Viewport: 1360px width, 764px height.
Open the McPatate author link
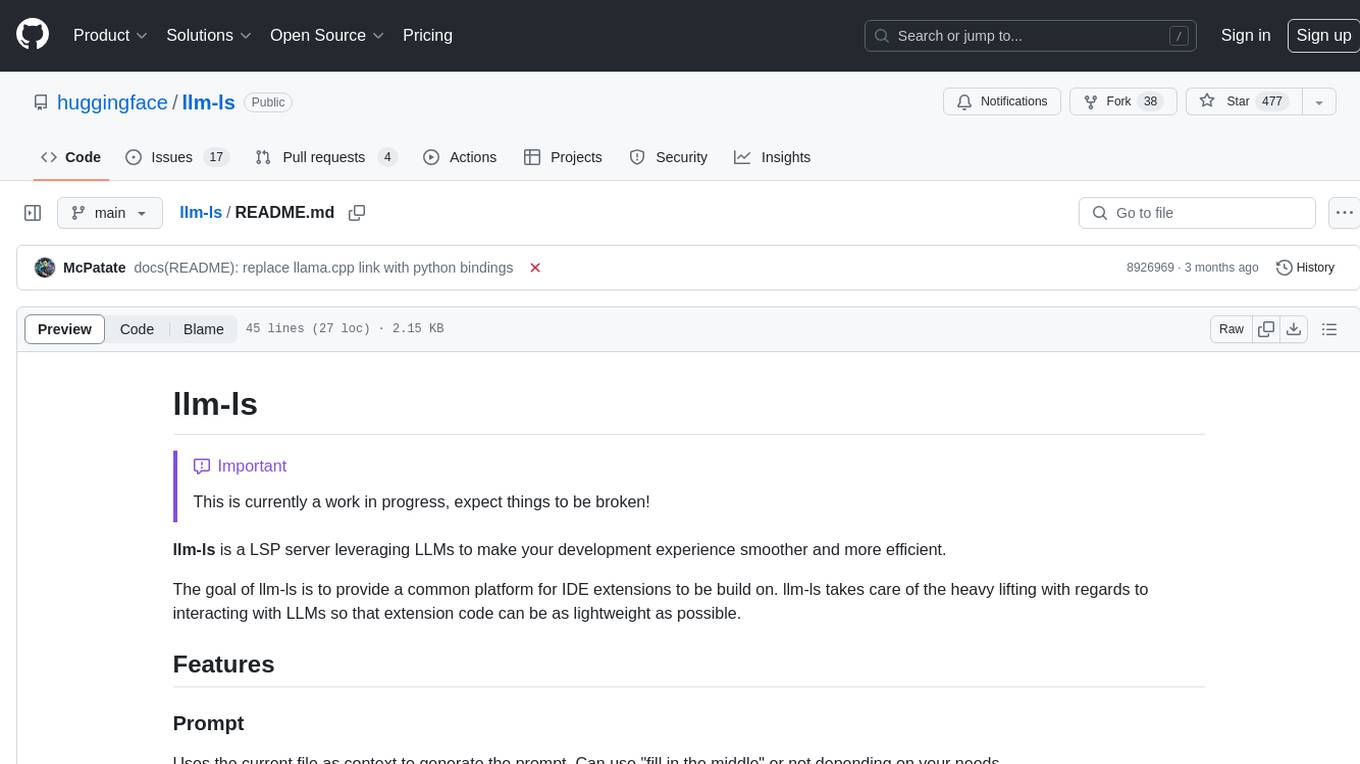click(x=94, y=268)
